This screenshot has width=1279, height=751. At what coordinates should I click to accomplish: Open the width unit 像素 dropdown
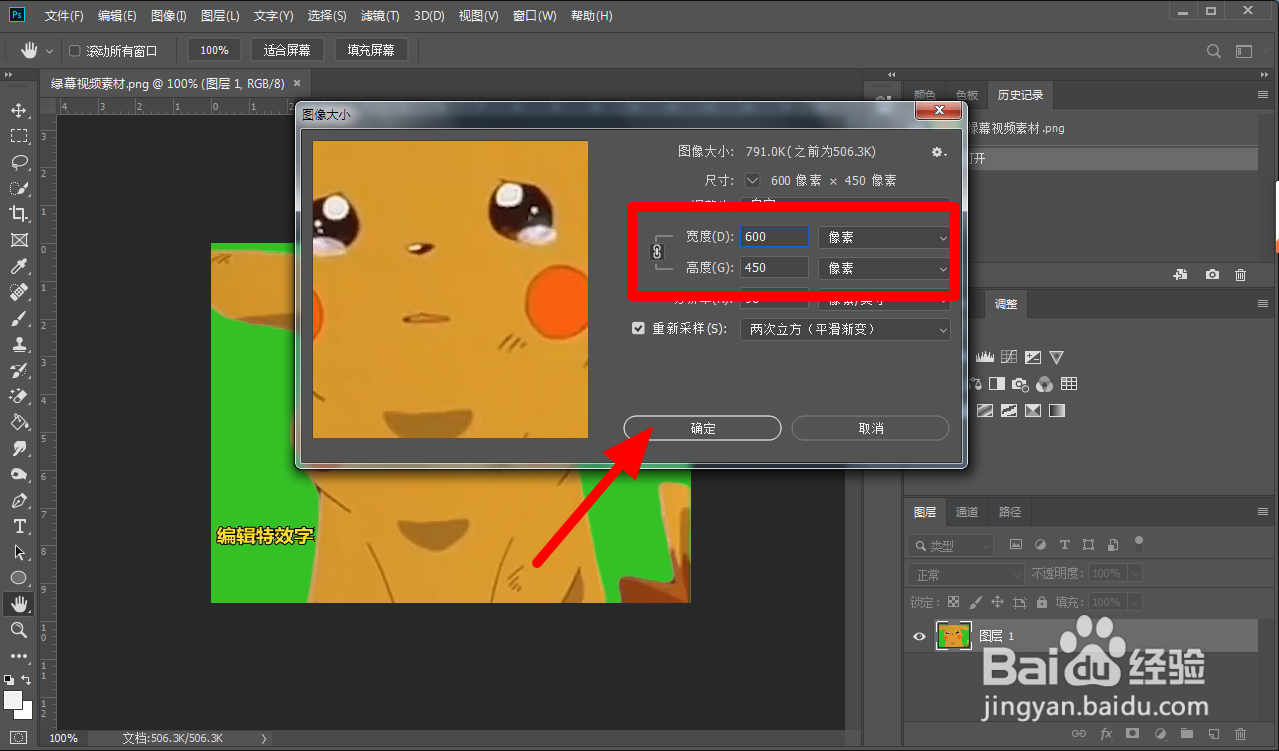point(884,238)
